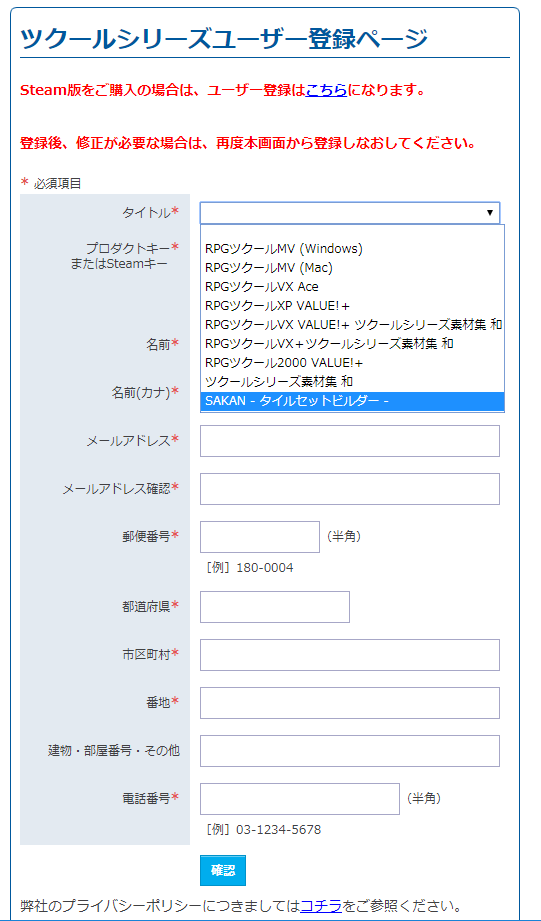This screenshot has height=921, width=541.
Task: Click the (半角) note beside 電話番号
Action: pos(424,798)
